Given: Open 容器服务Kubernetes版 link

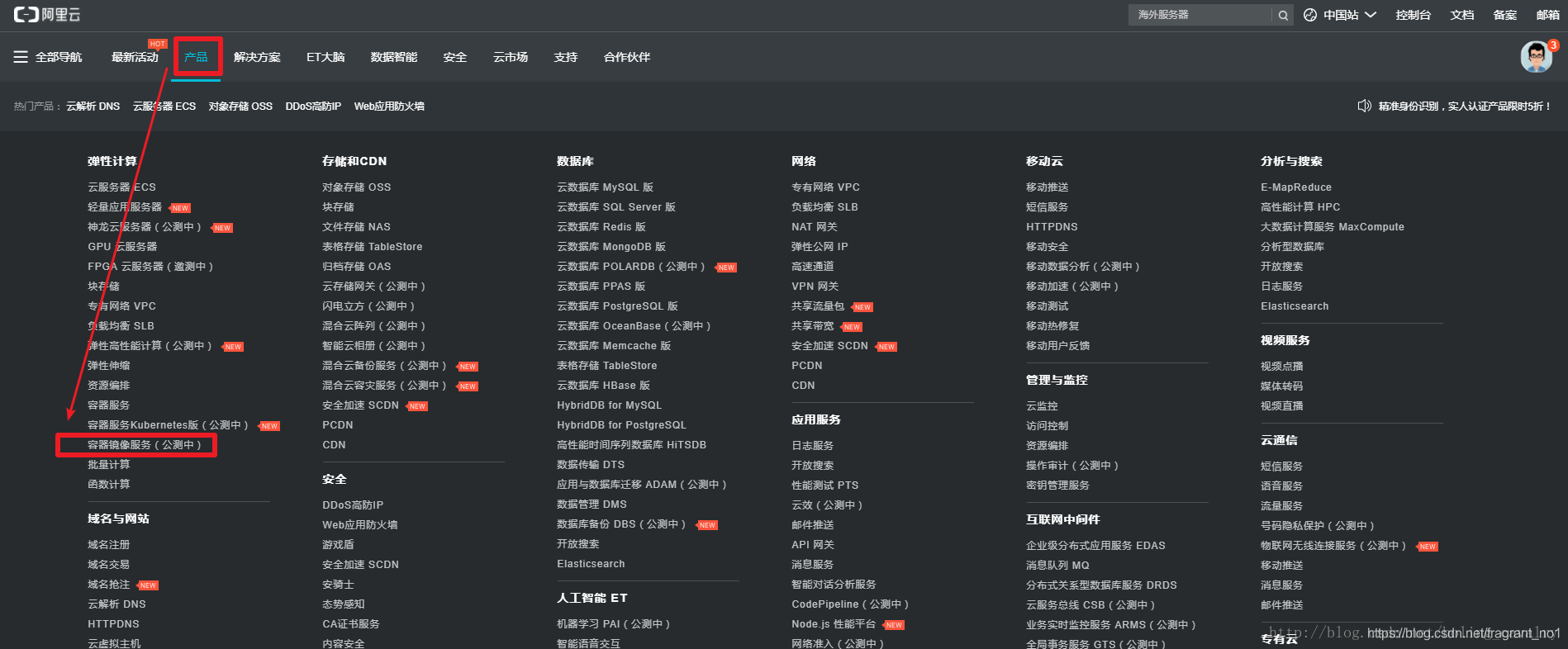Looking at the screenshot, I should (x=168, y=425).
